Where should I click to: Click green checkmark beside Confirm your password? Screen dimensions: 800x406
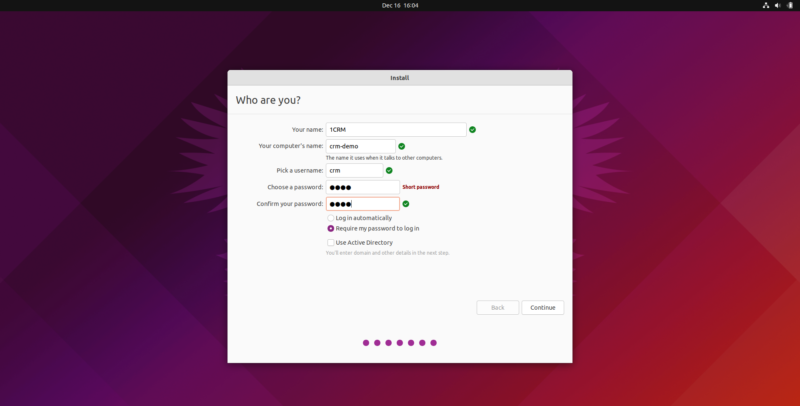(x=406, y=204)
